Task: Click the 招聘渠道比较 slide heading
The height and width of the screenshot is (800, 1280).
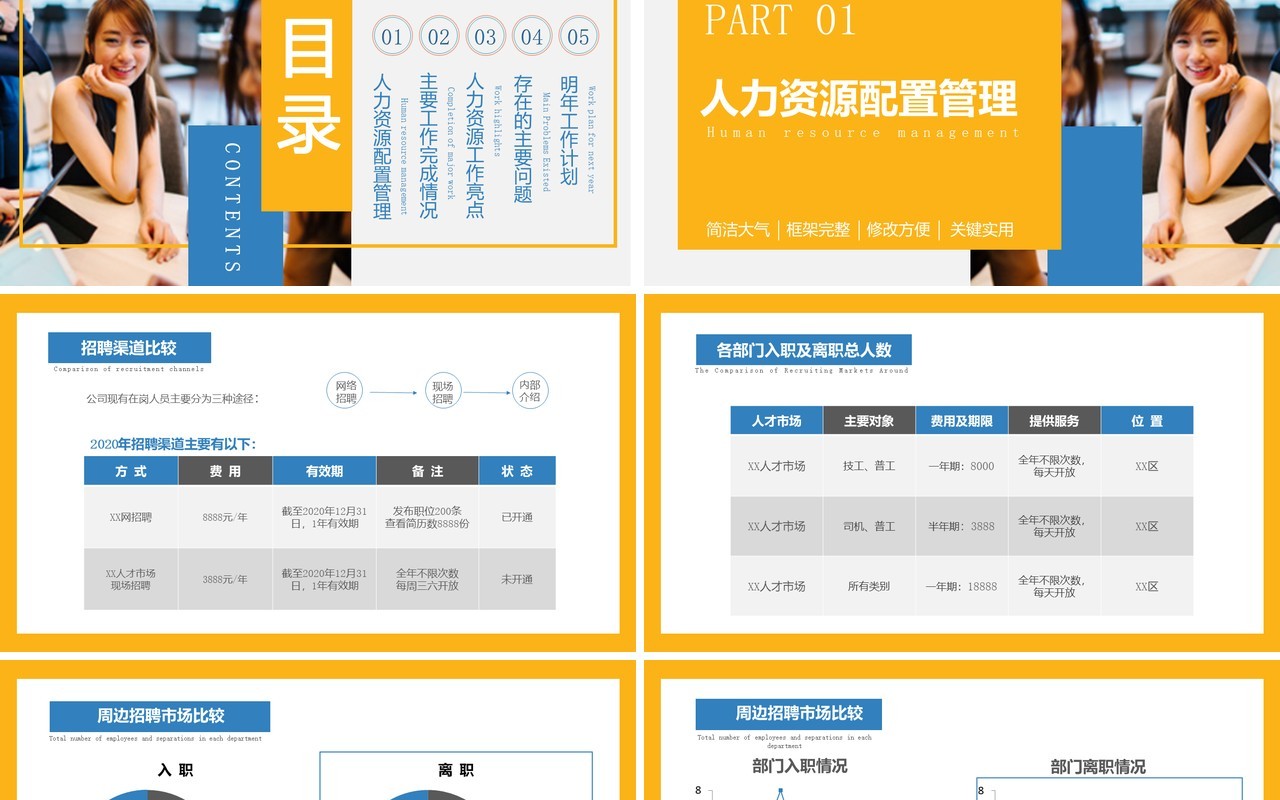Action: [129, 348]
